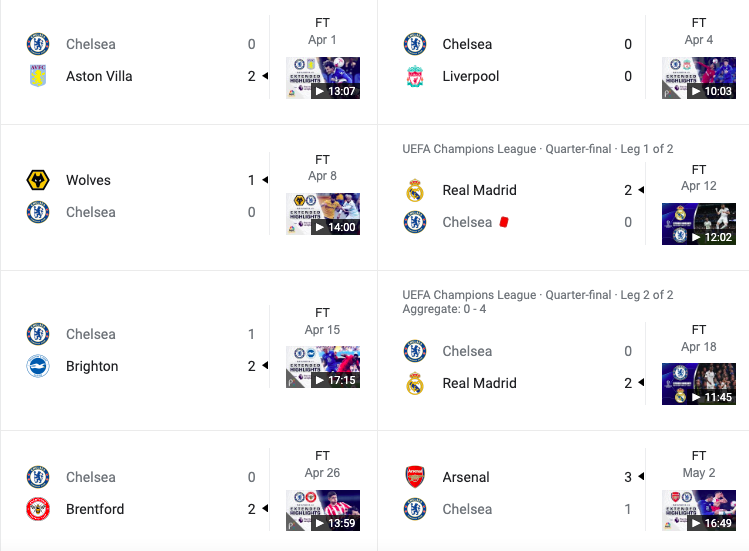Open the 12:02 Real Madrid highlights thumbnail
749x551 pixels.
tap(699, 224)
